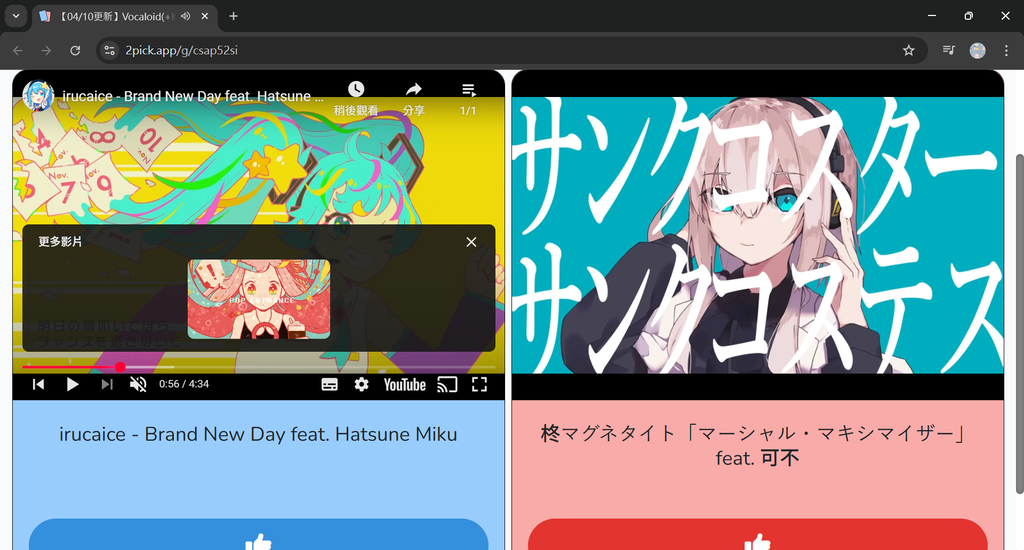Close the 更多影片 overlay panel
Viewport: 1024px width, 550px height.
tap(472, 242)
